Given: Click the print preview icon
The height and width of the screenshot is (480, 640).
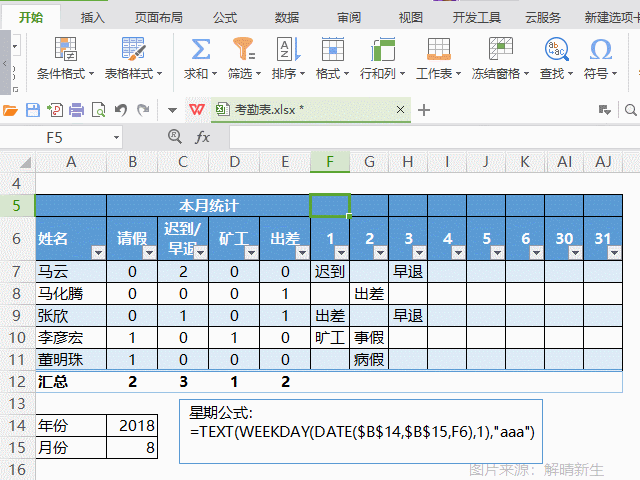Looking at the screenshot, I should [x=99, y=110].
